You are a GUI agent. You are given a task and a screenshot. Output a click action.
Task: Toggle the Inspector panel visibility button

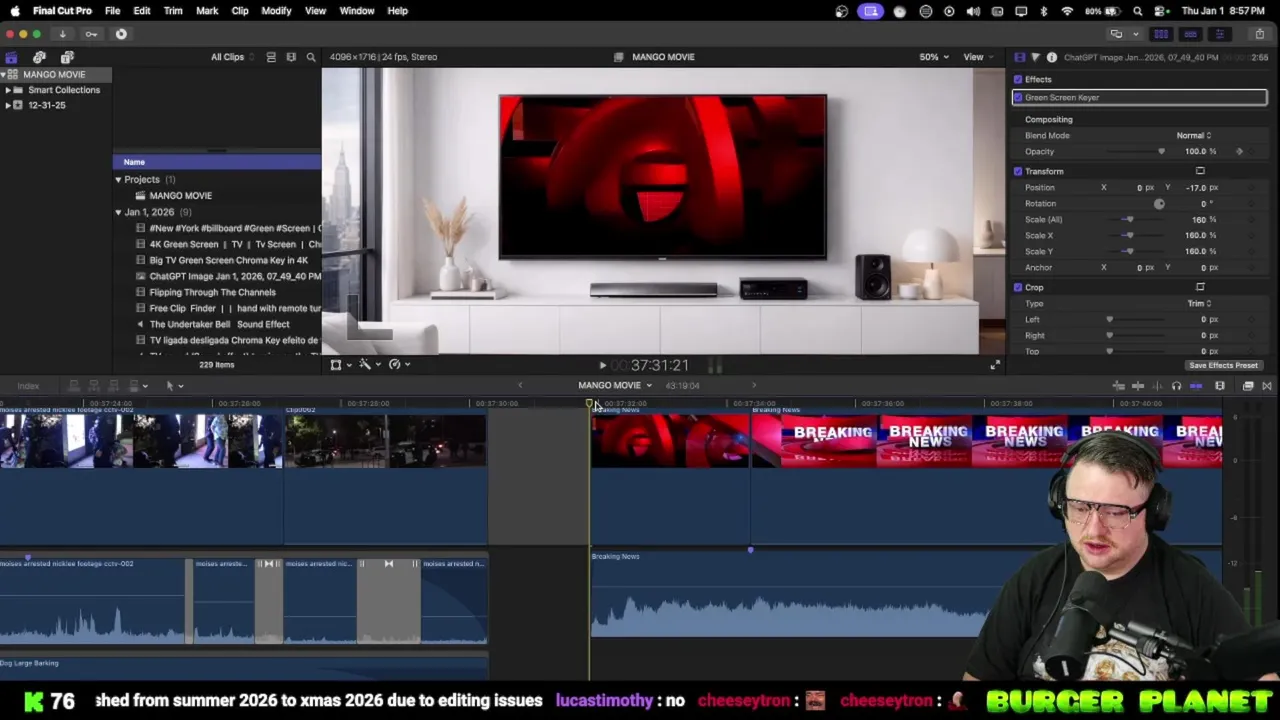point(1219,34)
